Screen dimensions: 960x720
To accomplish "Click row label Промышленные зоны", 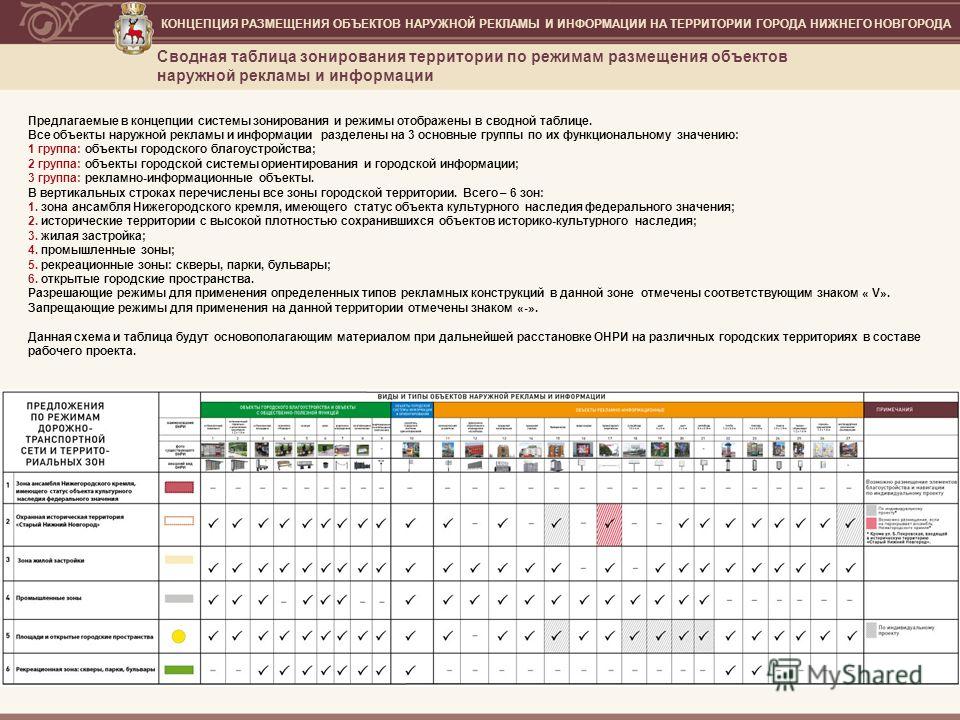I will pyautogui.click(x=48, y=598).
